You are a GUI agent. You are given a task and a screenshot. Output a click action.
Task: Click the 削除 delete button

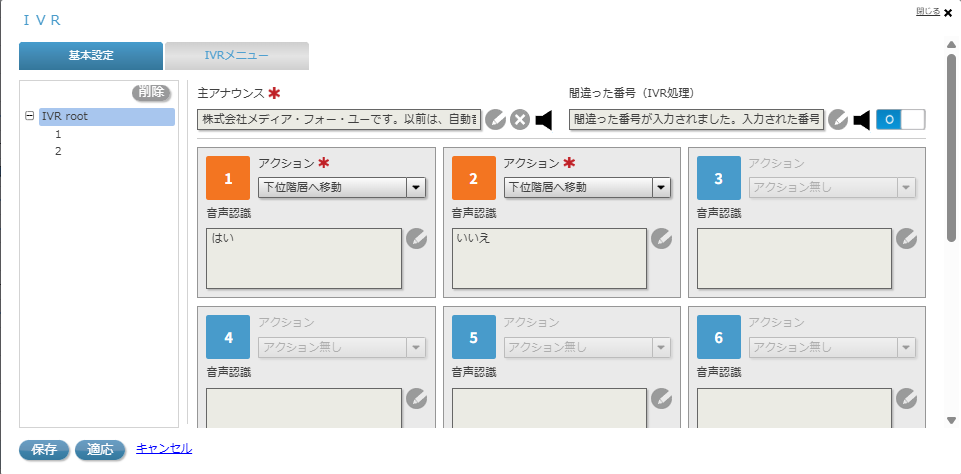(152, 92)
